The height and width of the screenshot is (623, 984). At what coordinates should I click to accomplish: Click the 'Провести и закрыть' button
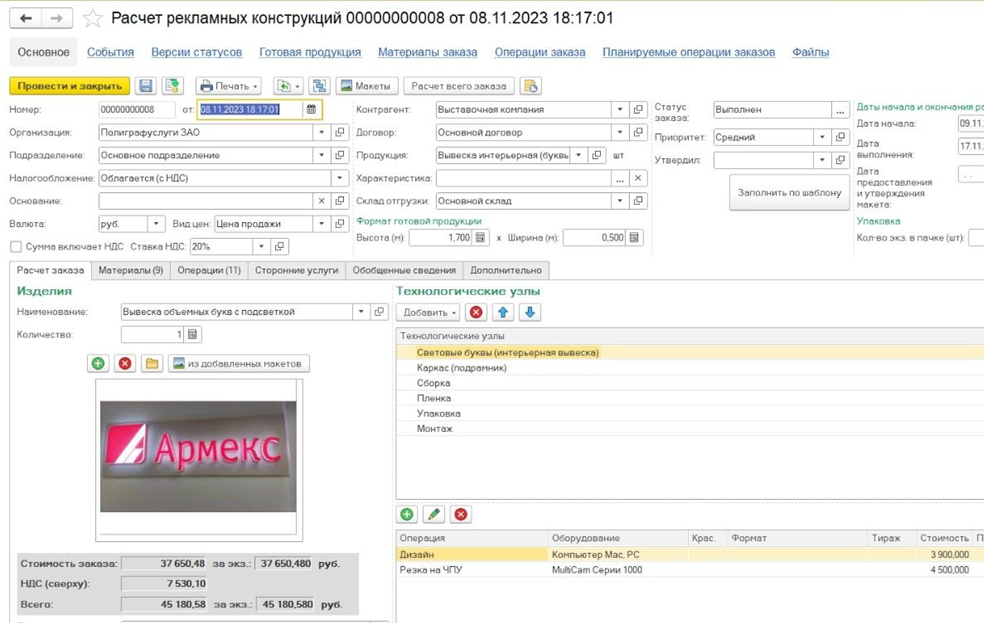tap(70, 86)
